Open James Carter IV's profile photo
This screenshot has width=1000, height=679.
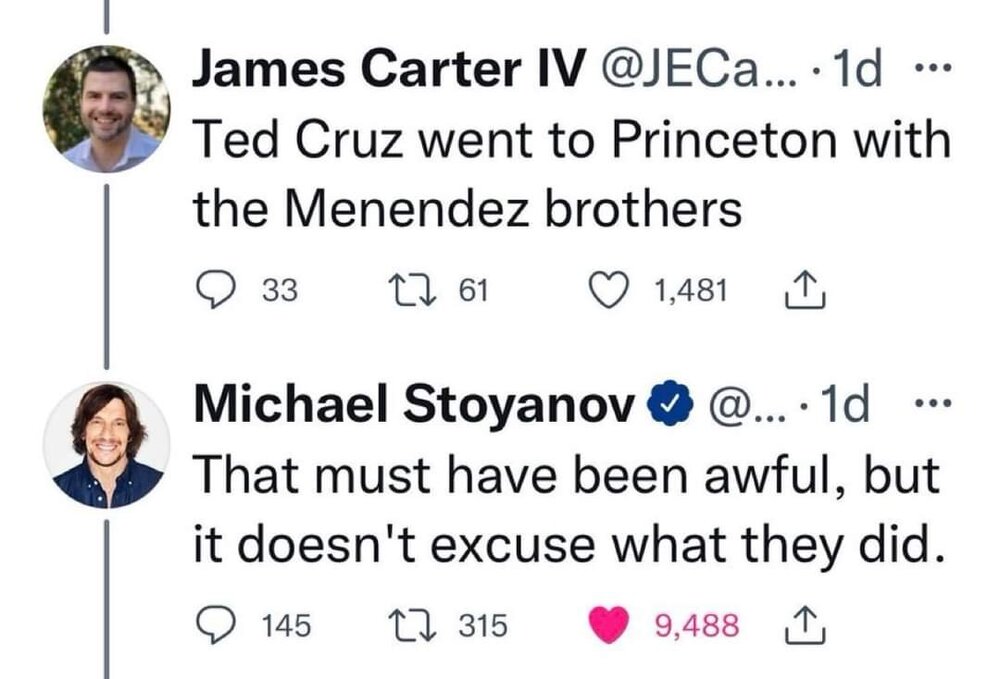click(106, 108)
